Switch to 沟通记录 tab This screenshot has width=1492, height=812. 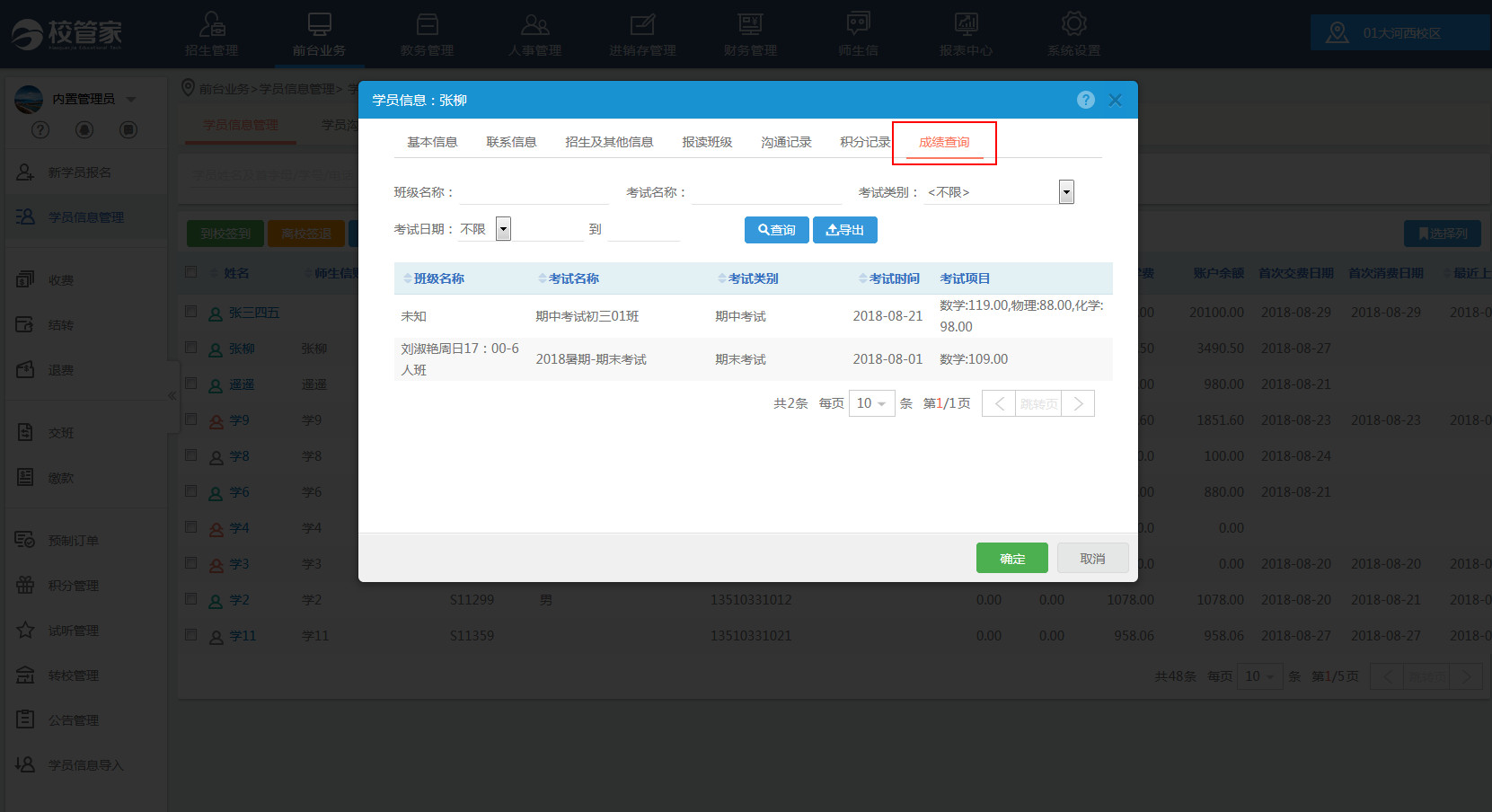pos(786,142)
